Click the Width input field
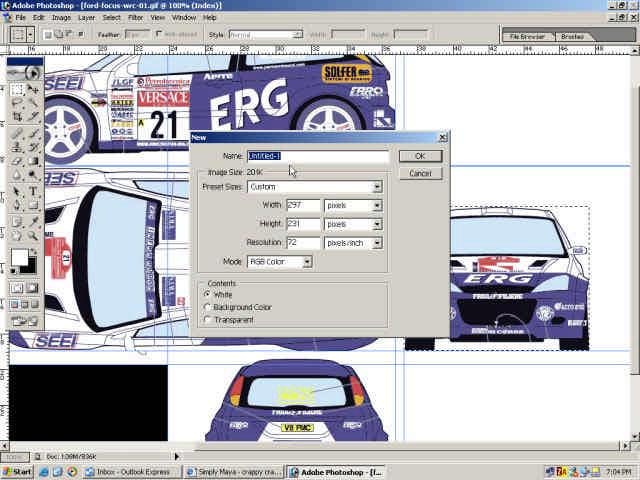 point(302,206)
